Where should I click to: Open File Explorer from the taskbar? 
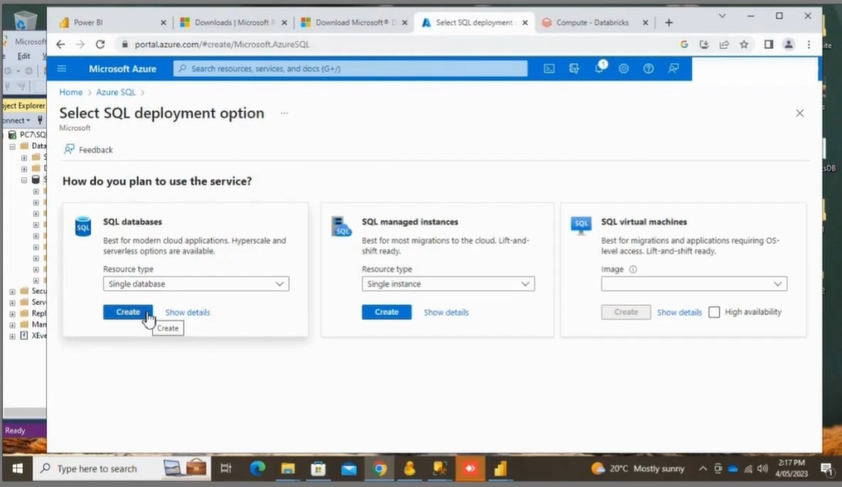pos(288,469)
